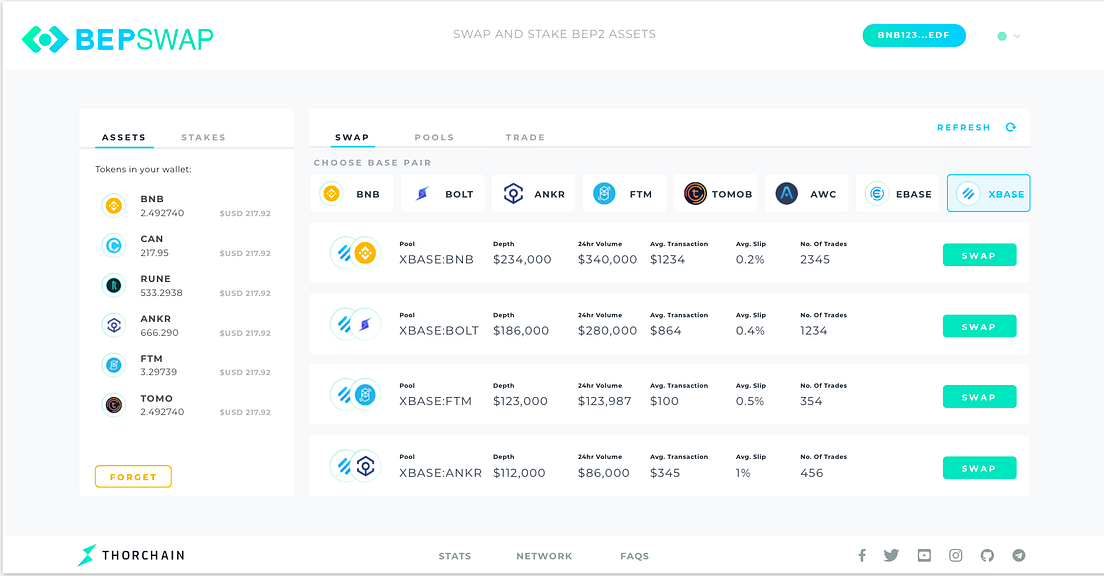This screenshot has width=1104, height=576.
Task: Click the XBASE:BNB avg transaction $1234
Action: point(667,260)
